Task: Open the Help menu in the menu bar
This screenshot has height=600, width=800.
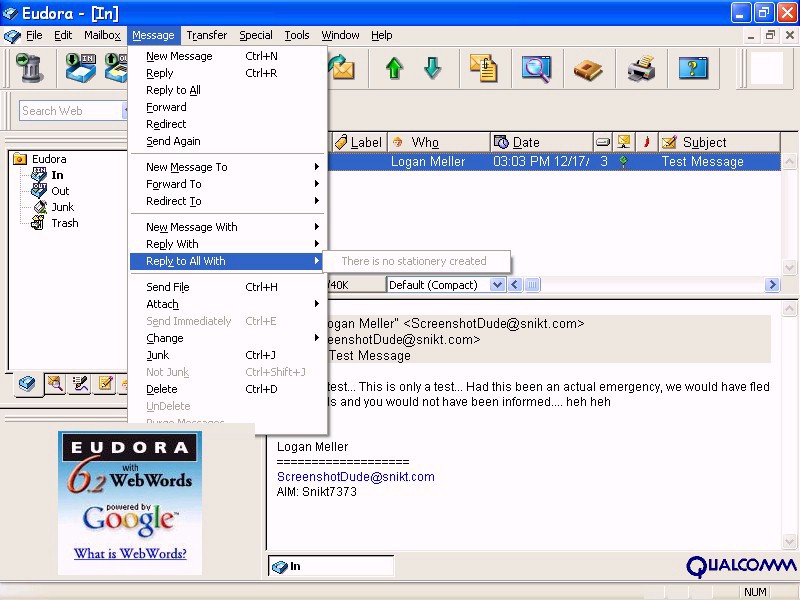Action: click(x=382, y=35)
